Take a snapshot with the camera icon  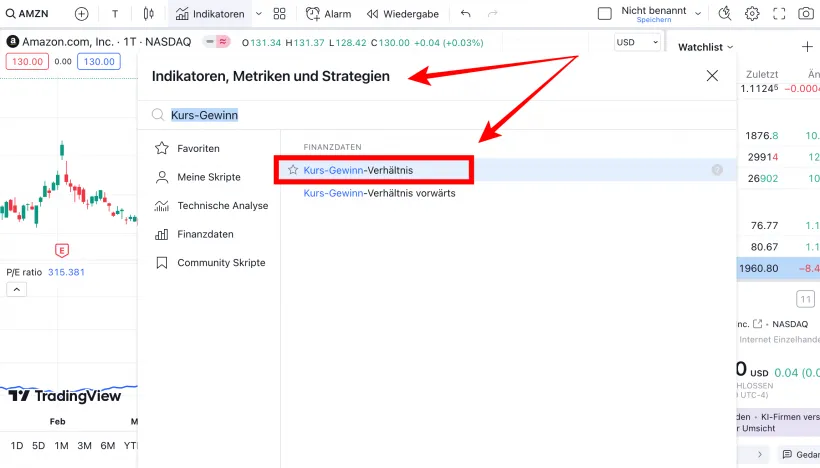(x=805, y=14)
